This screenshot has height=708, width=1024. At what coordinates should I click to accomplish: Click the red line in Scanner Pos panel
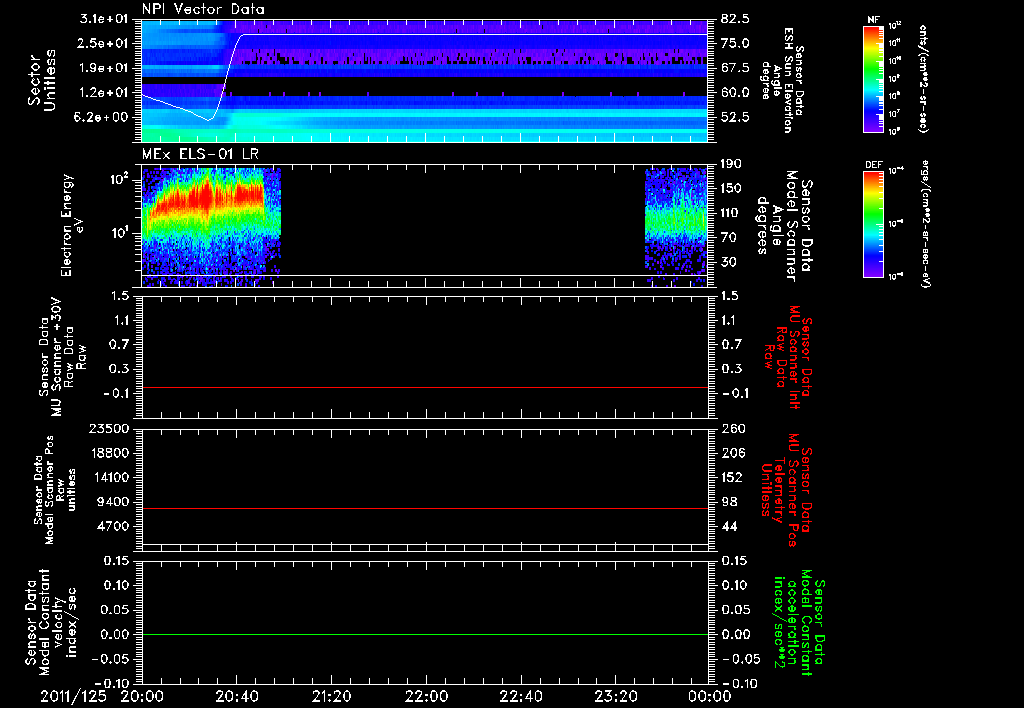click(424, 508)
